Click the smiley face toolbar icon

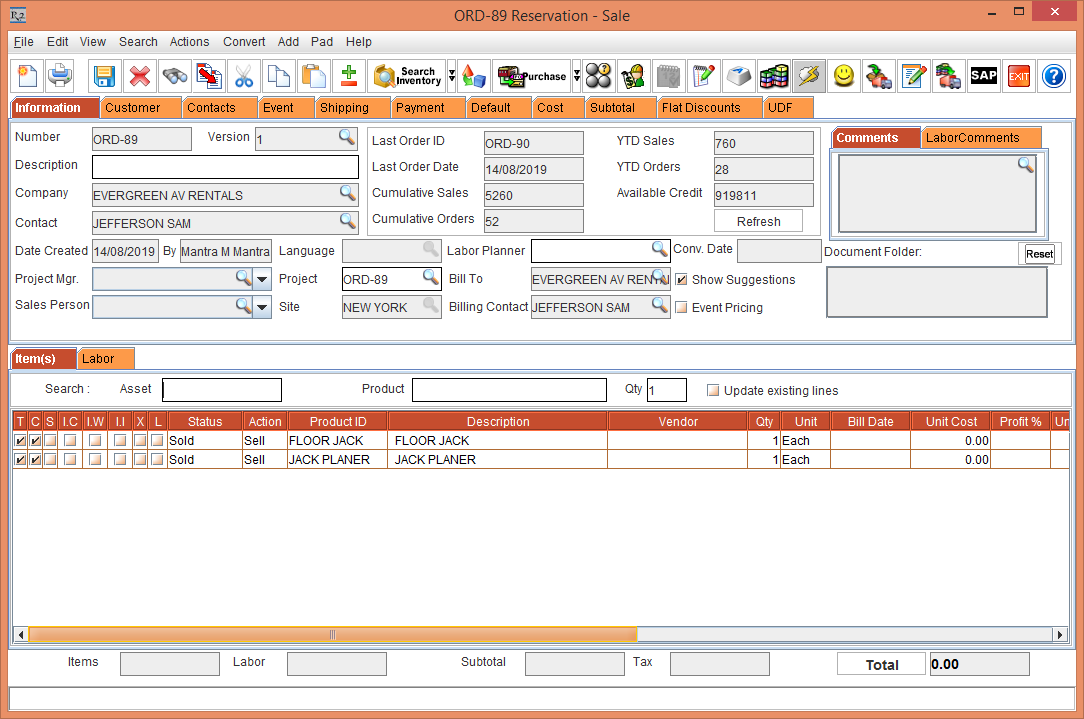pyautogui.click(x=843, y=76)
